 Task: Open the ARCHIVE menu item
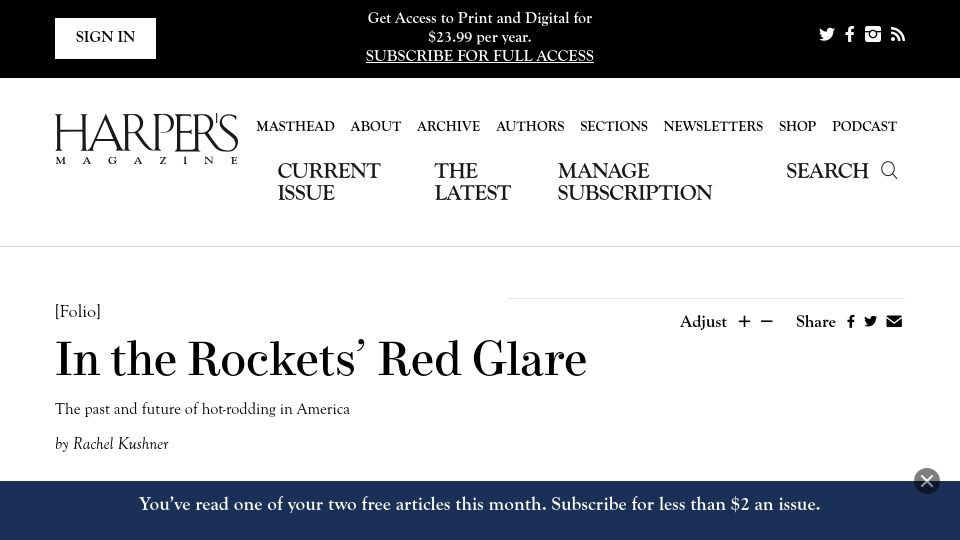pos(448,126)
